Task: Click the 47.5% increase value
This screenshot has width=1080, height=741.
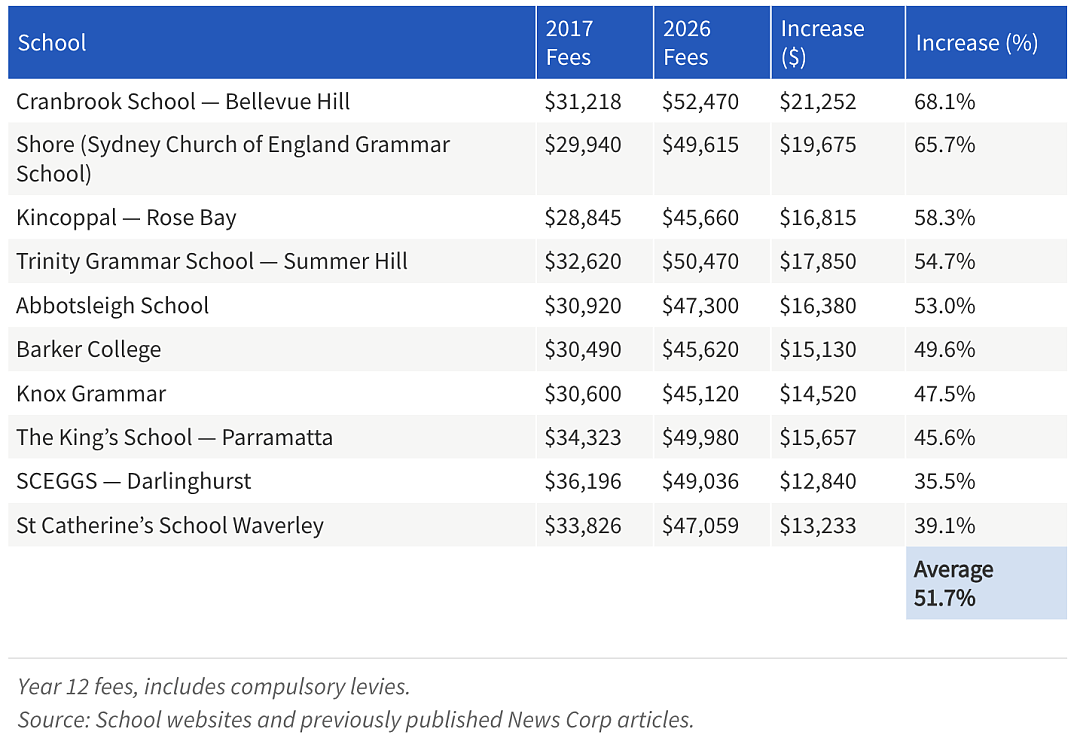Action: click(945, 394)
